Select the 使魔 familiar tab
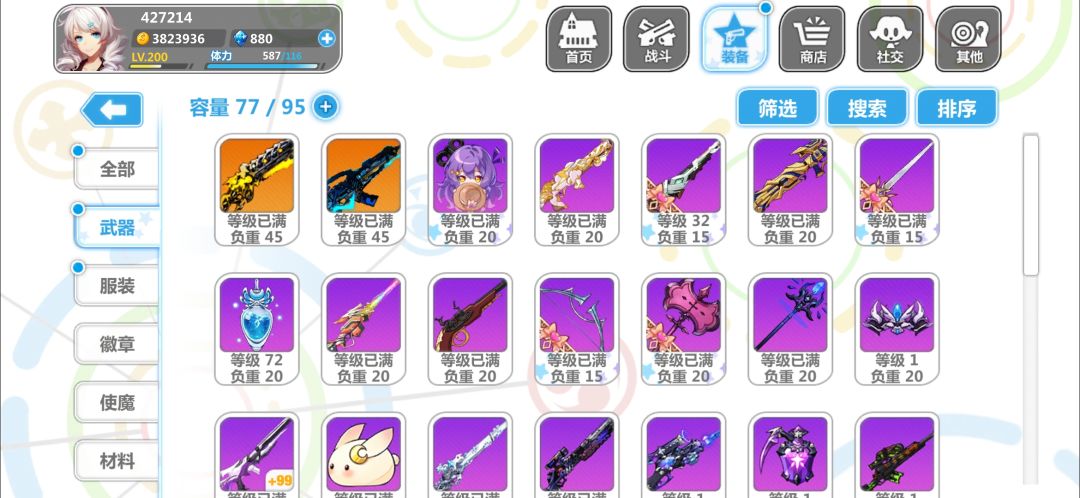Image resolution: width=1080 pixels, height=498 pixels. pos(116,402)
